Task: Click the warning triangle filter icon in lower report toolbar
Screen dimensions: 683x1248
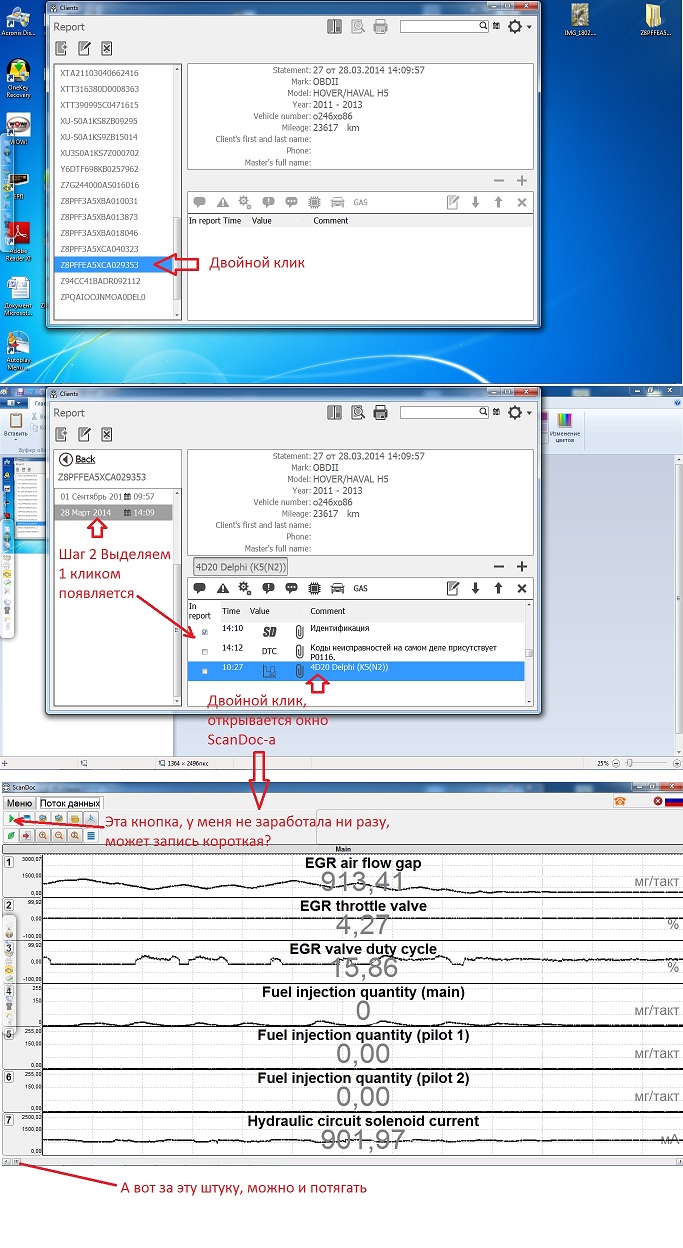Action: coord(223,588)
